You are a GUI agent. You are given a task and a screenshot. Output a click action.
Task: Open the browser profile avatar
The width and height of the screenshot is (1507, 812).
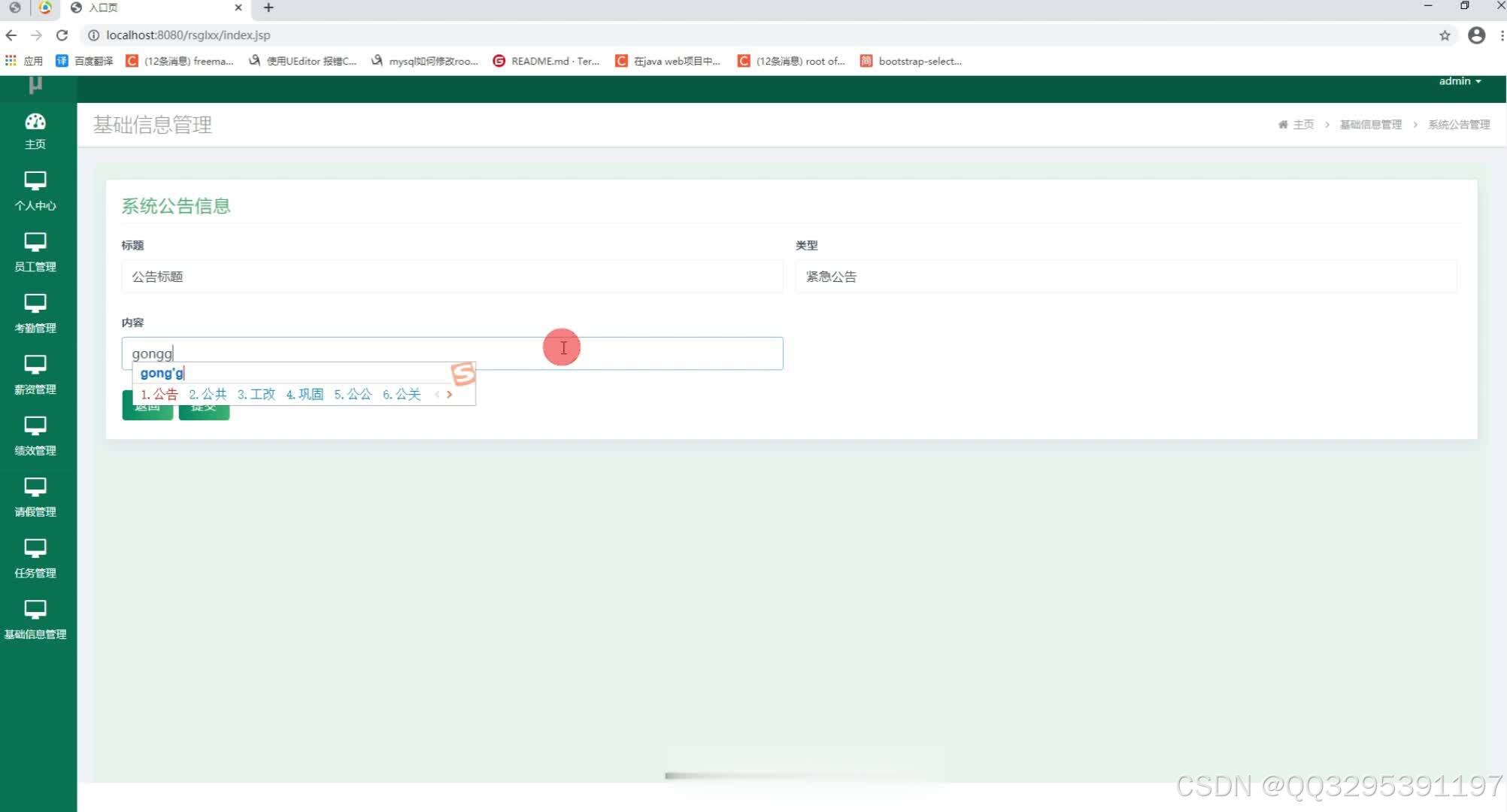pyautogui.click(x=1477, y=35)
